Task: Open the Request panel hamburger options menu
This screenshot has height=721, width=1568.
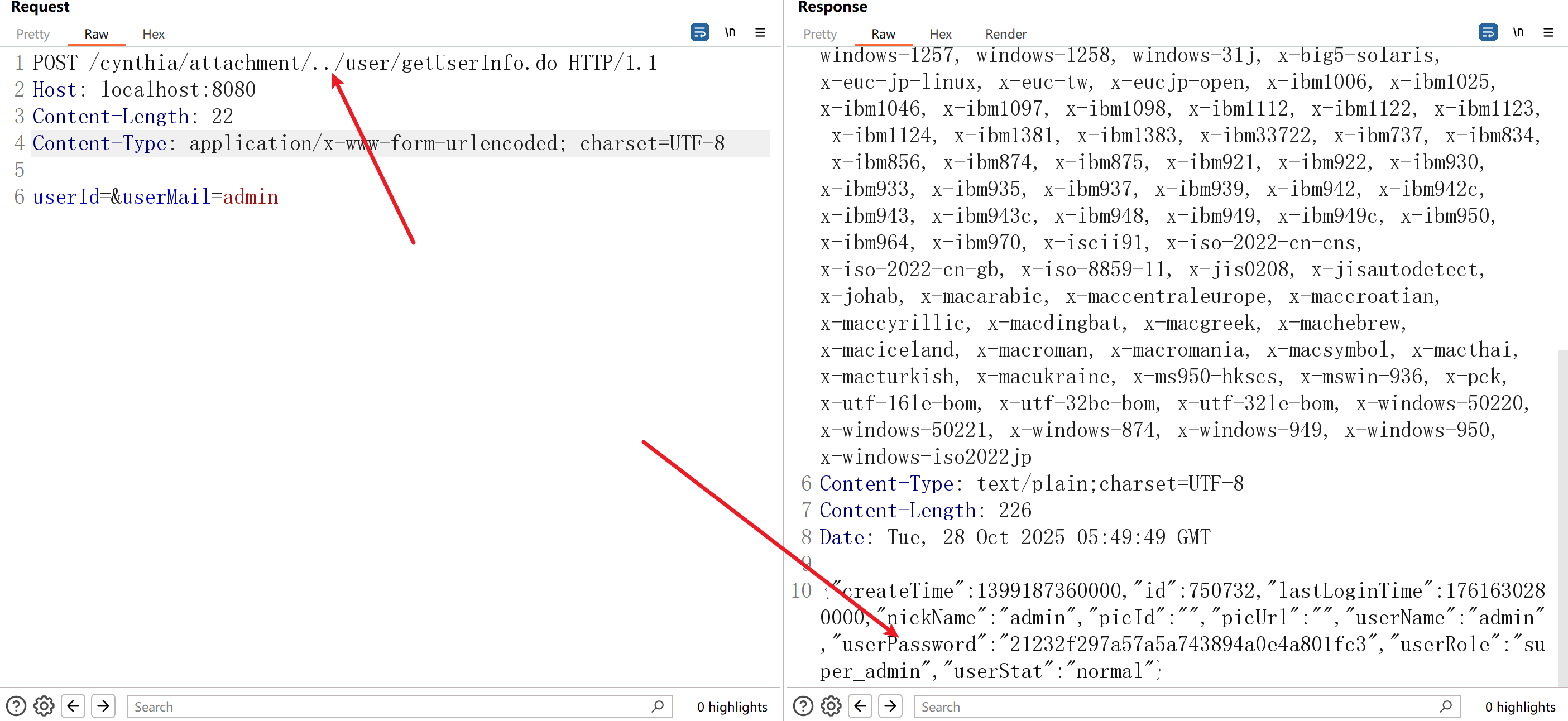Action: pyautogui.click(x=760, y=32)
